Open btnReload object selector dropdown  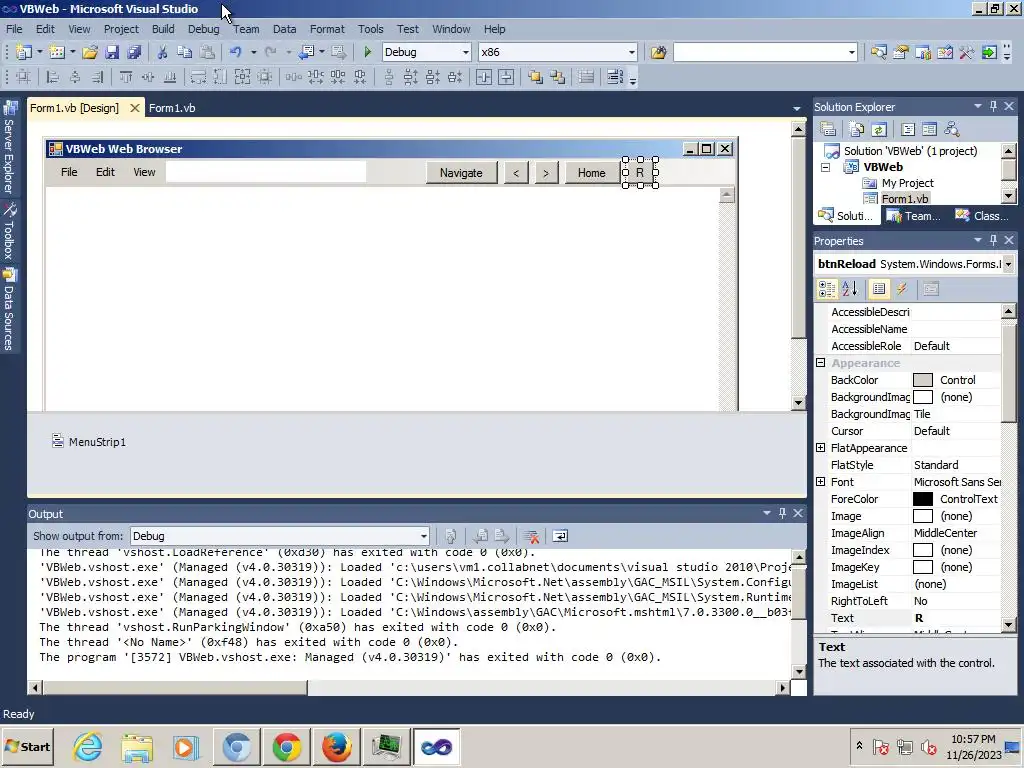coord(1008,264)
